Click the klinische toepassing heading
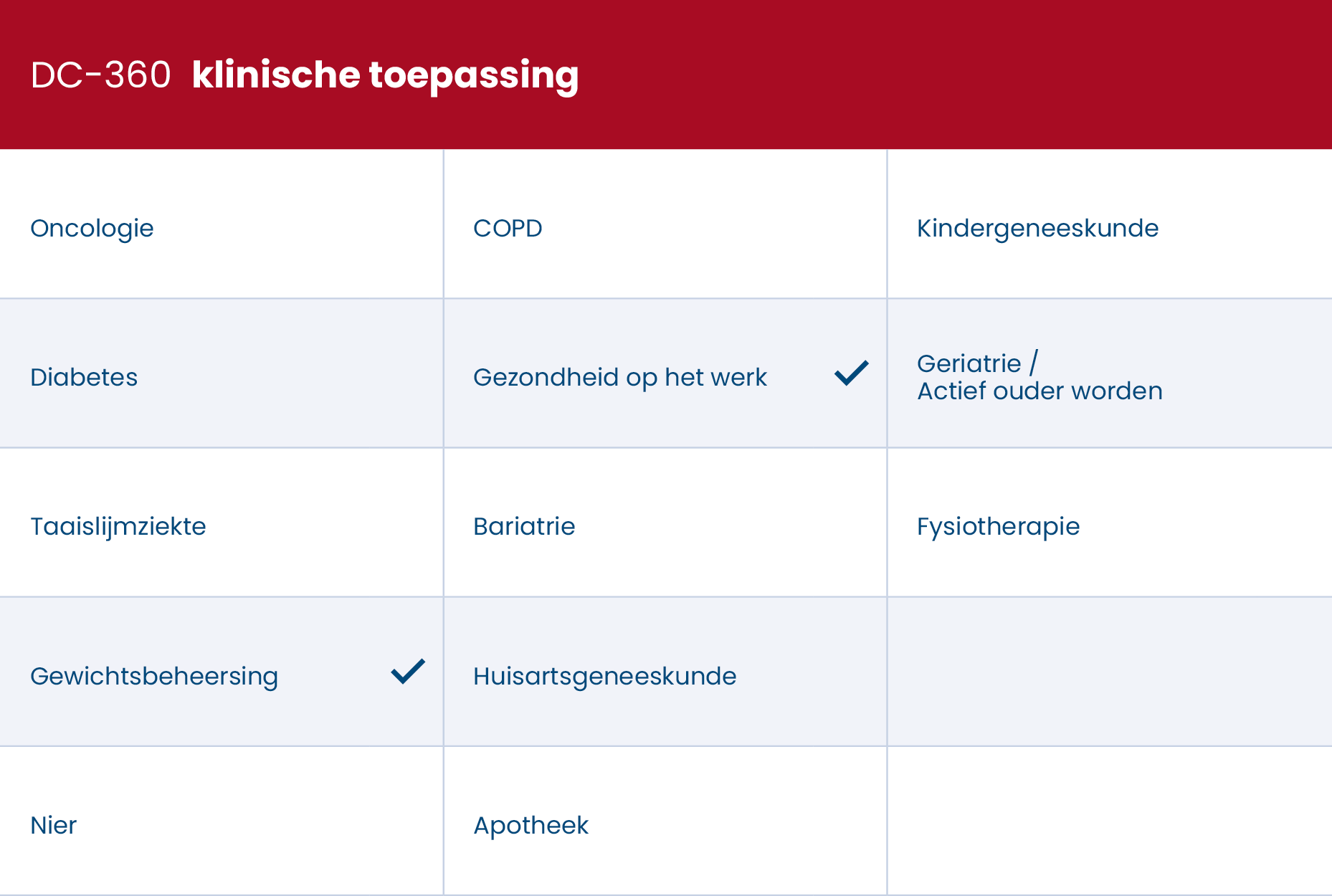The width and height of the screenshot is (1332, 896). 385,75
